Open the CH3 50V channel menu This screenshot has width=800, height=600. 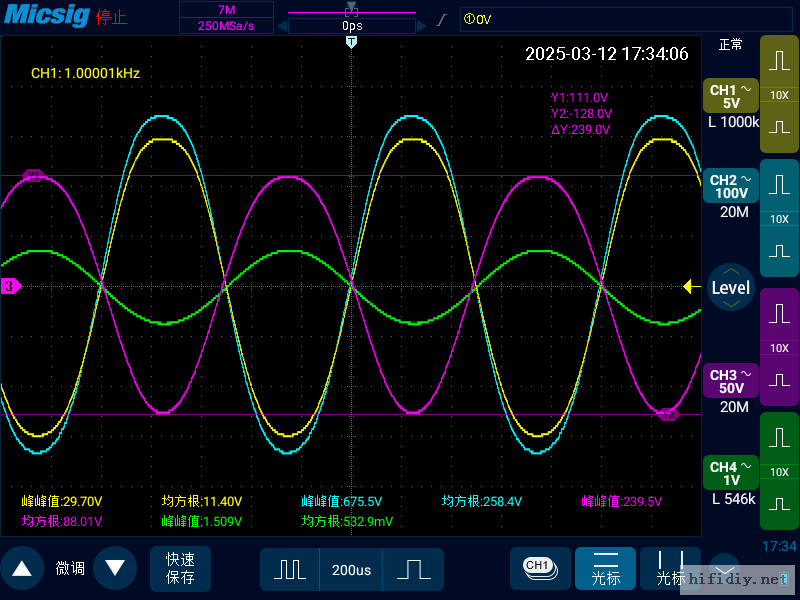pos(730,381)
